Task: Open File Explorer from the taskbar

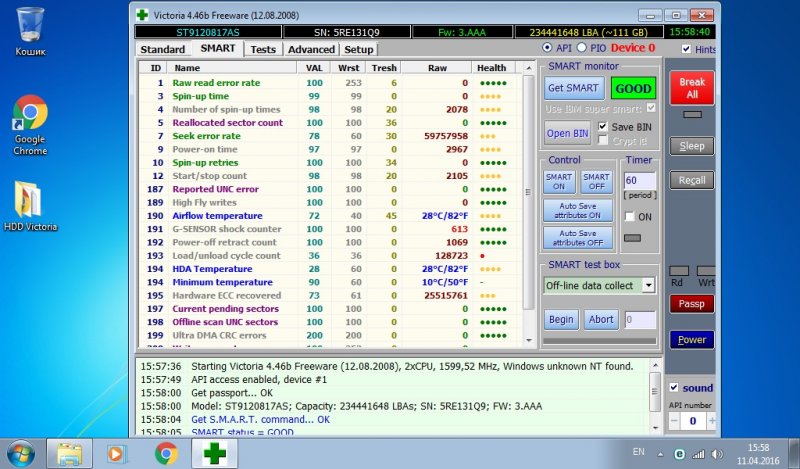Action: click(x=70, y=453)
